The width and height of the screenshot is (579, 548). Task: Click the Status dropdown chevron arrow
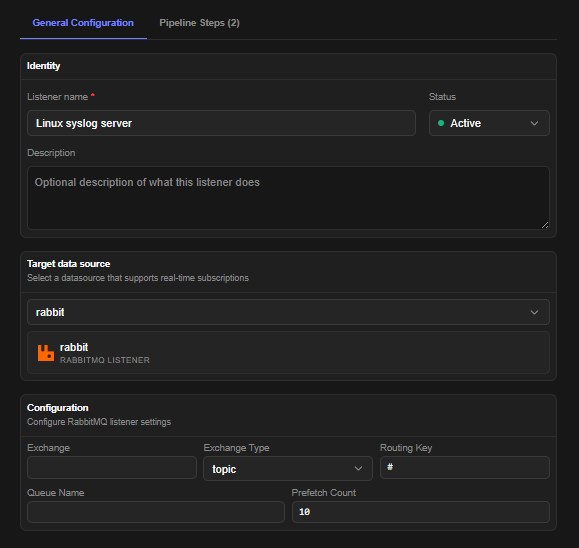(x=534, y=123)
